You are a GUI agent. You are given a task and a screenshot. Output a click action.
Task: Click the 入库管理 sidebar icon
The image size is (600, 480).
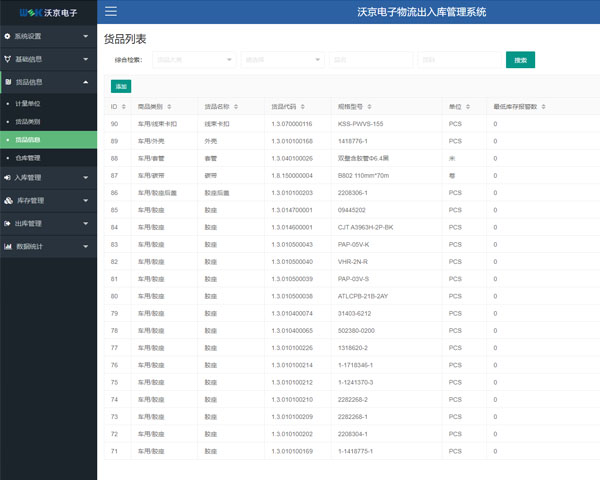8,177
